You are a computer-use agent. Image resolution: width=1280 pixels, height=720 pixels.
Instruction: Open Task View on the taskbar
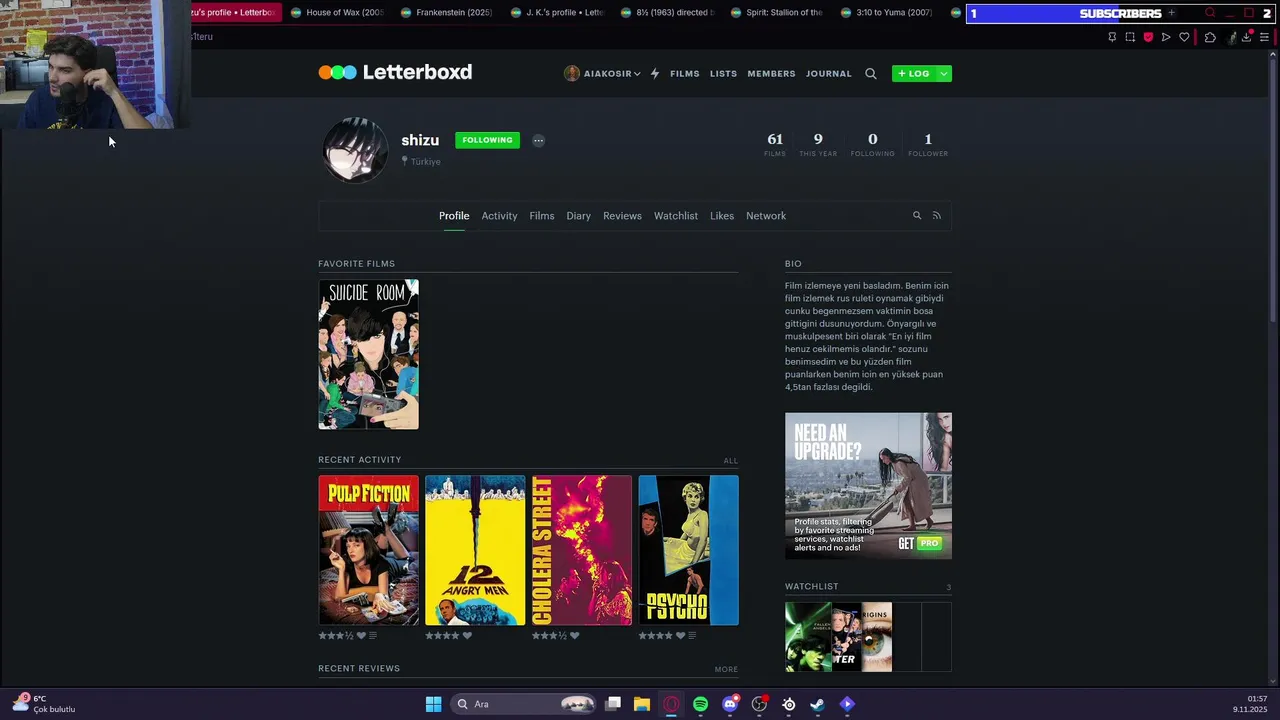coord(613,704)
